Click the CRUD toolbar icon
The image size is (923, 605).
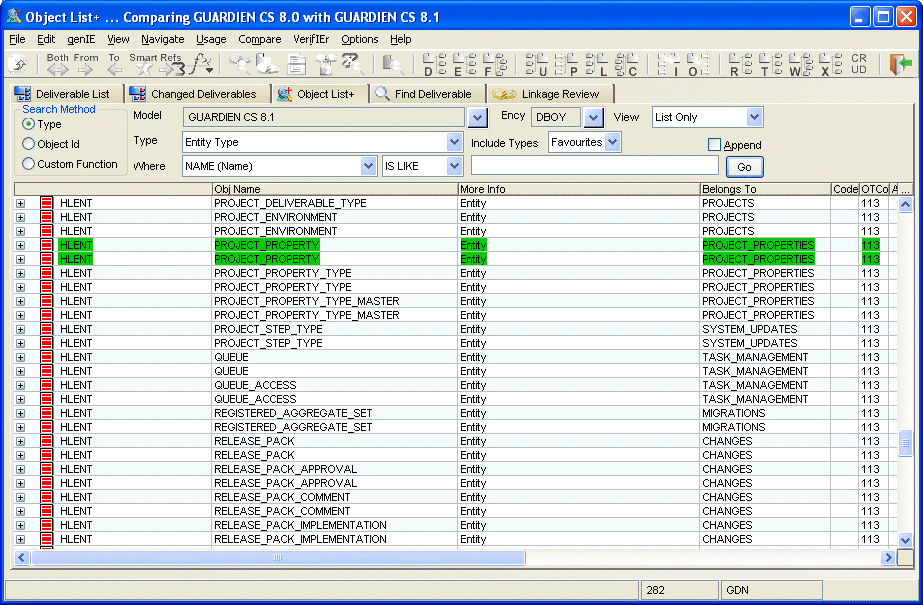click(x=859, y=65)
